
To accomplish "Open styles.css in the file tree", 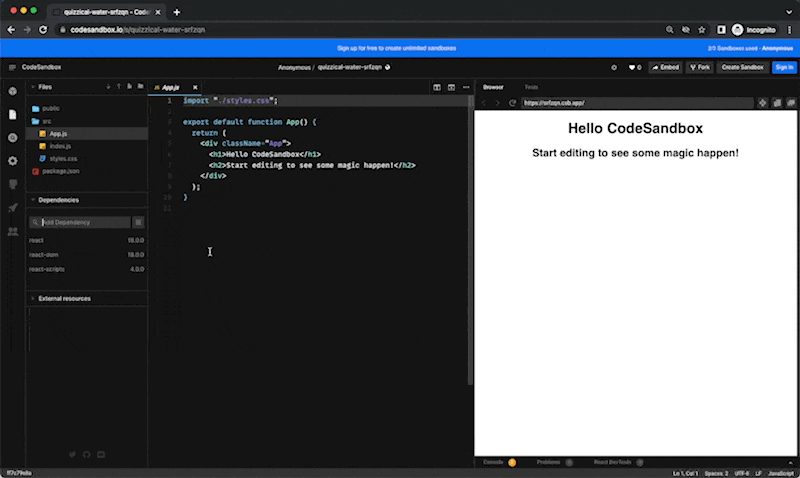I will pyautogui.click(x=63, y=158).
